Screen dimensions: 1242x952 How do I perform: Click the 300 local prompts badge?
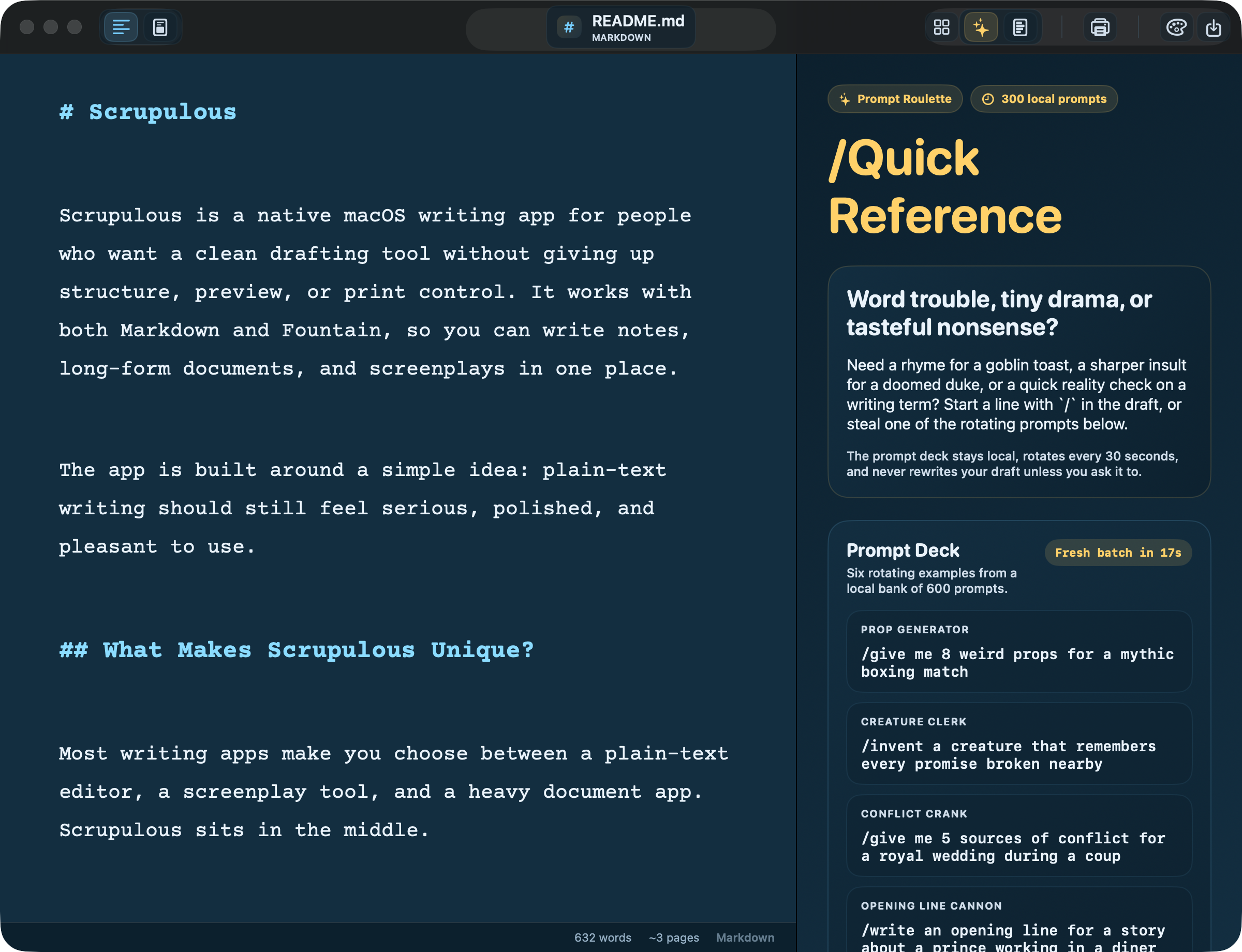(x=1044, y=99)
